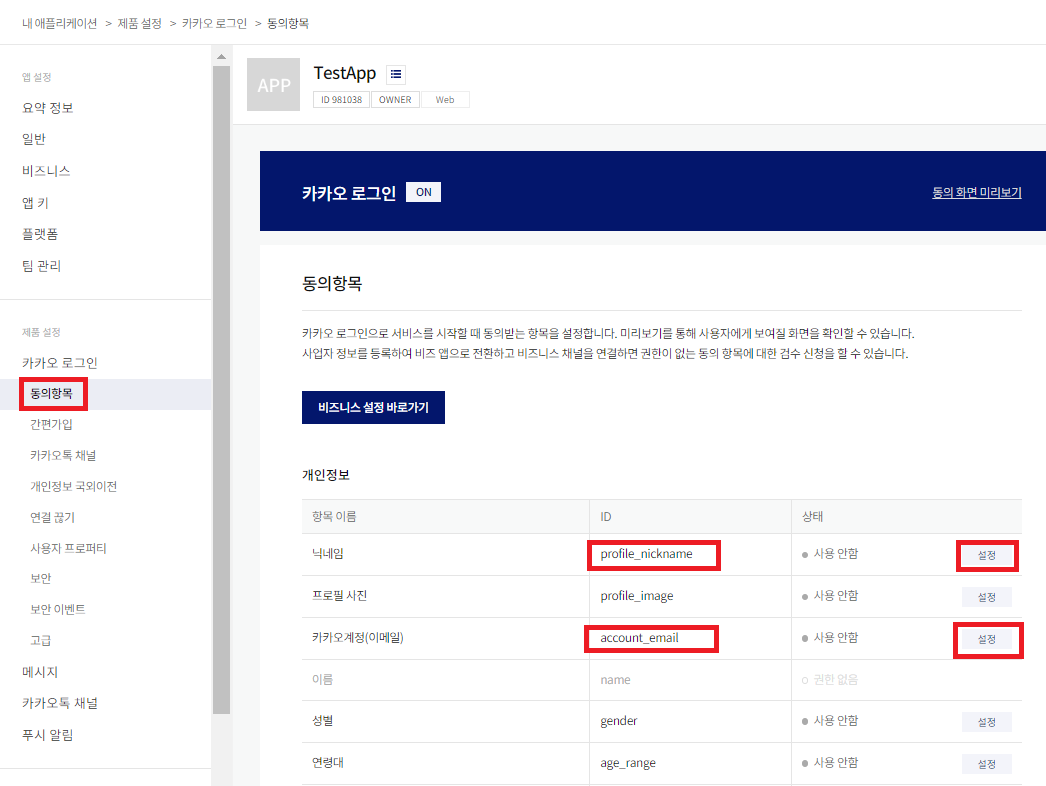Image resolution: width=1046 pixels, height=786 pixels.
Task: Click the sidebar vertical scrollbar thumb
Action: point(221,390)
